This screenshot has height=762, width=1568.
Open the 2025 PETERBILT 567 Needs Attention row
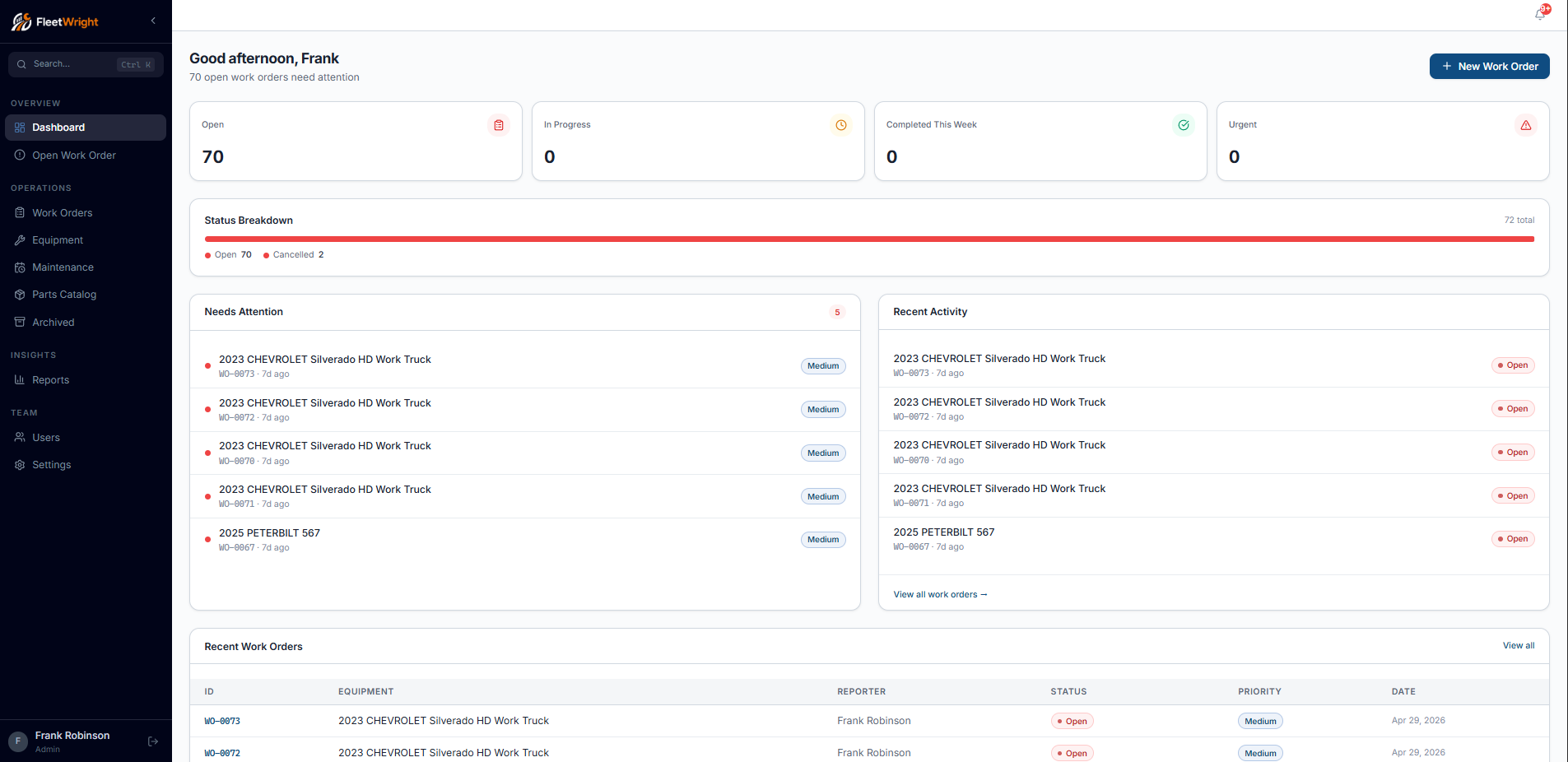525,540
